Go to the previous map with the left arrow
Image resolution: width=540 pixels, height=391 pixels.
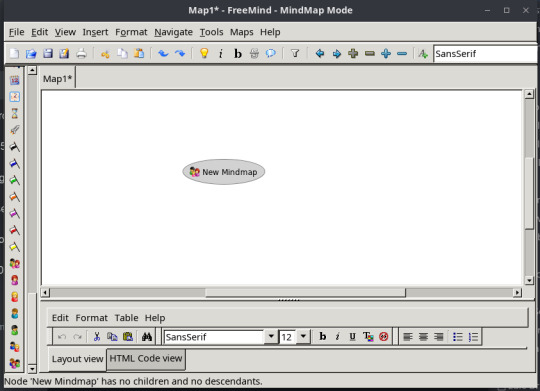(320, 53)
